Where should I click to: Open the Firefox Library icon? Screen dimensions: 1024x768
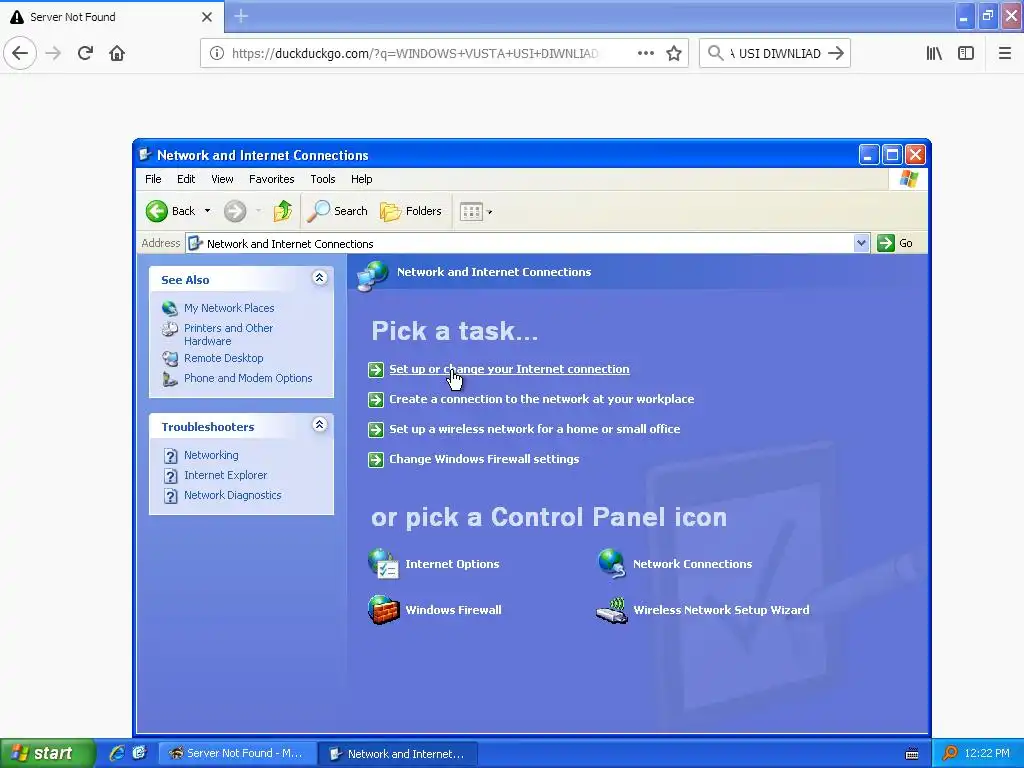point(934,53)
